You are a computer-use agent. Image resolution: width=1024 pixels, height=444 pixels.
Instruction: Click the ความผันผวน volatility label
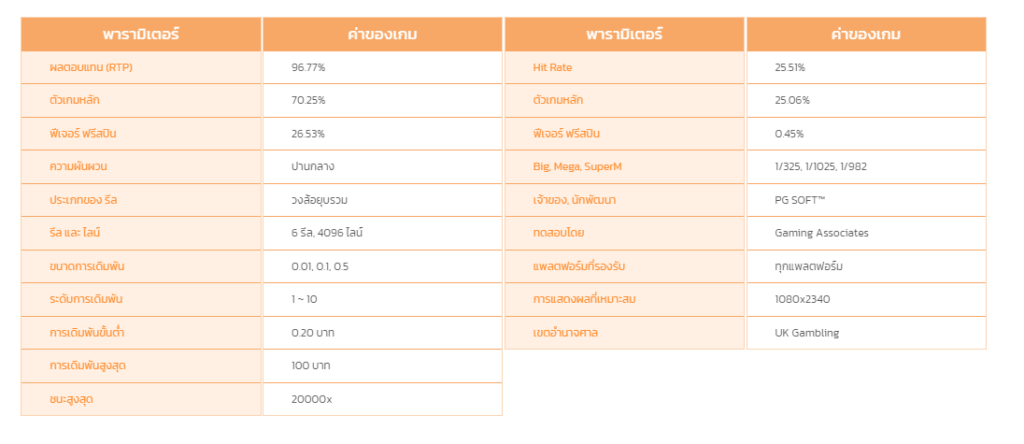(x=78, y=166)
